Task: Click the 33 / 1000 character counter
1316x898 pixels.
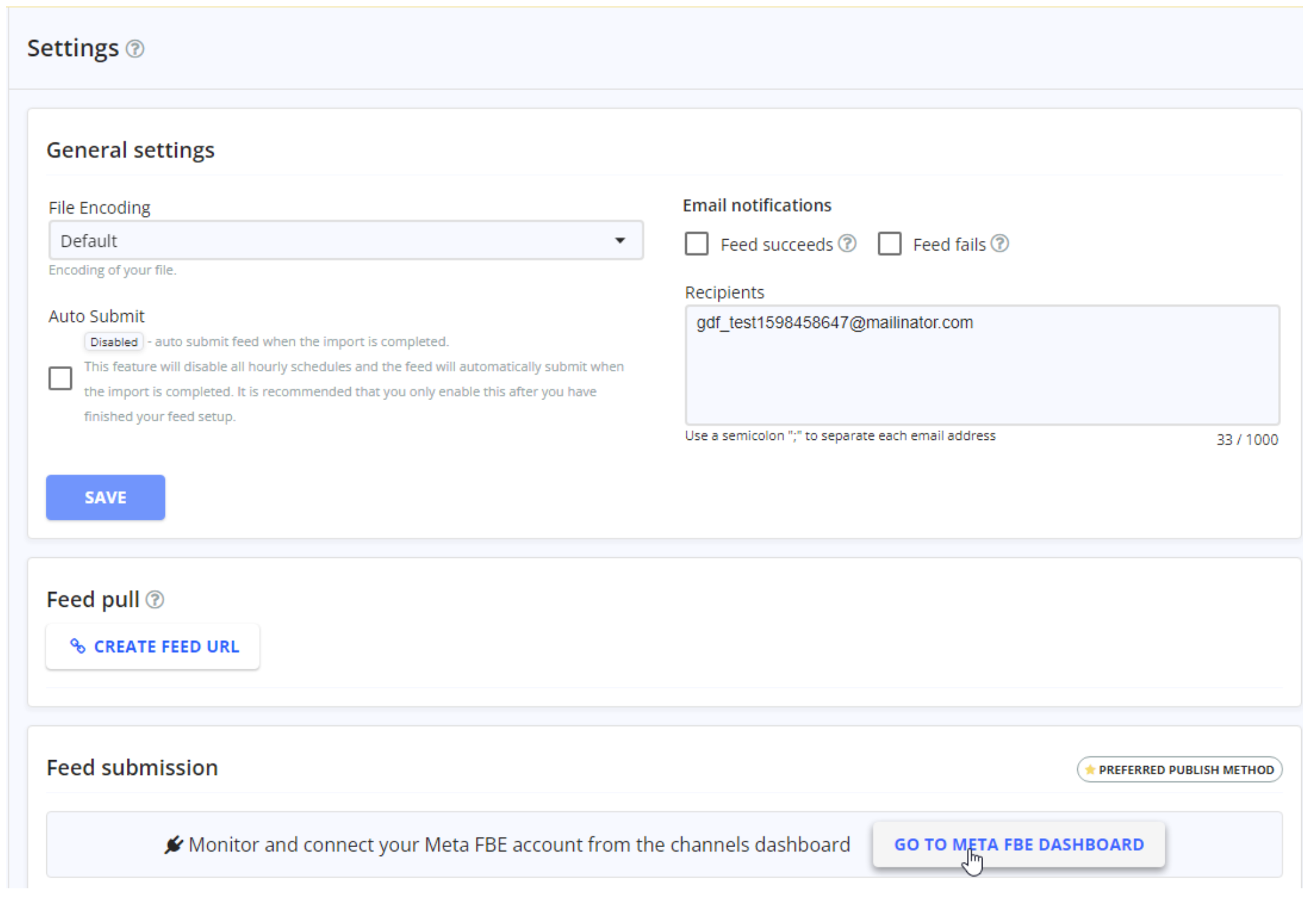Action: [x=1248, y=441]
